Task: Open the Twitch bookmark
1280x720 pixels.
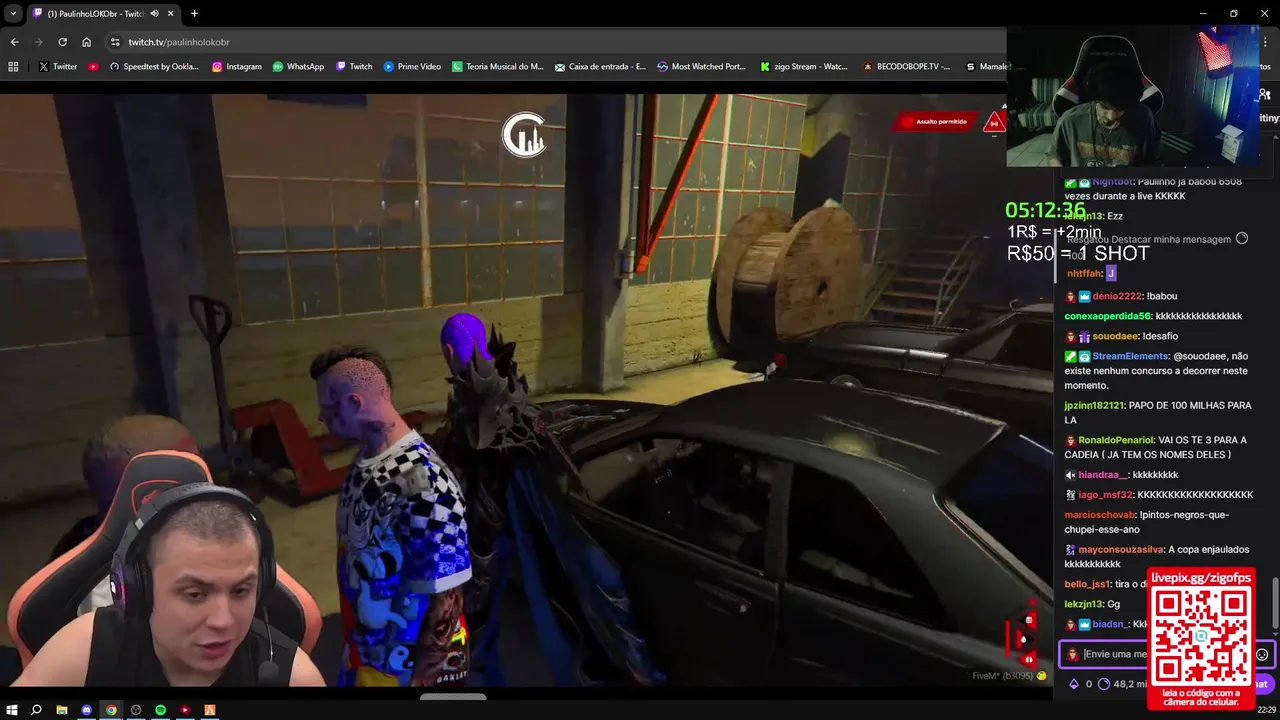Action: [x=354, y=67]
